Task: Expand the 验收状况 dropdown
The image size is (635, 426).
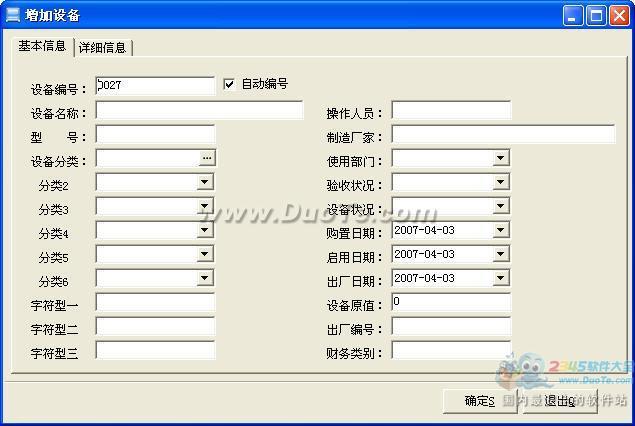Action: click(501, 182)
